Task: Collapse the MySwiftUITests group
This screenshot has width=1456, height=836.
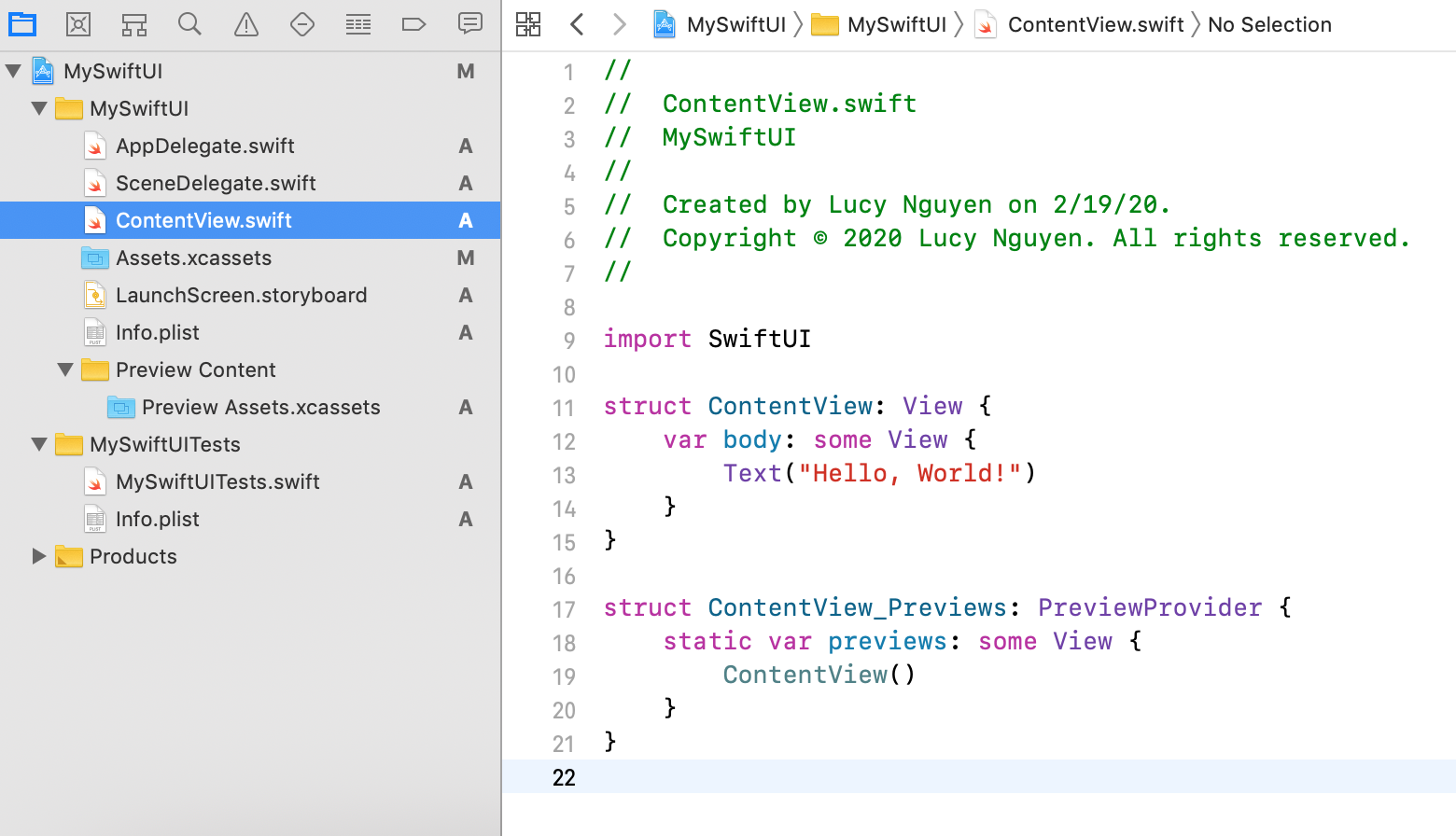Action: tap(39, 444)
